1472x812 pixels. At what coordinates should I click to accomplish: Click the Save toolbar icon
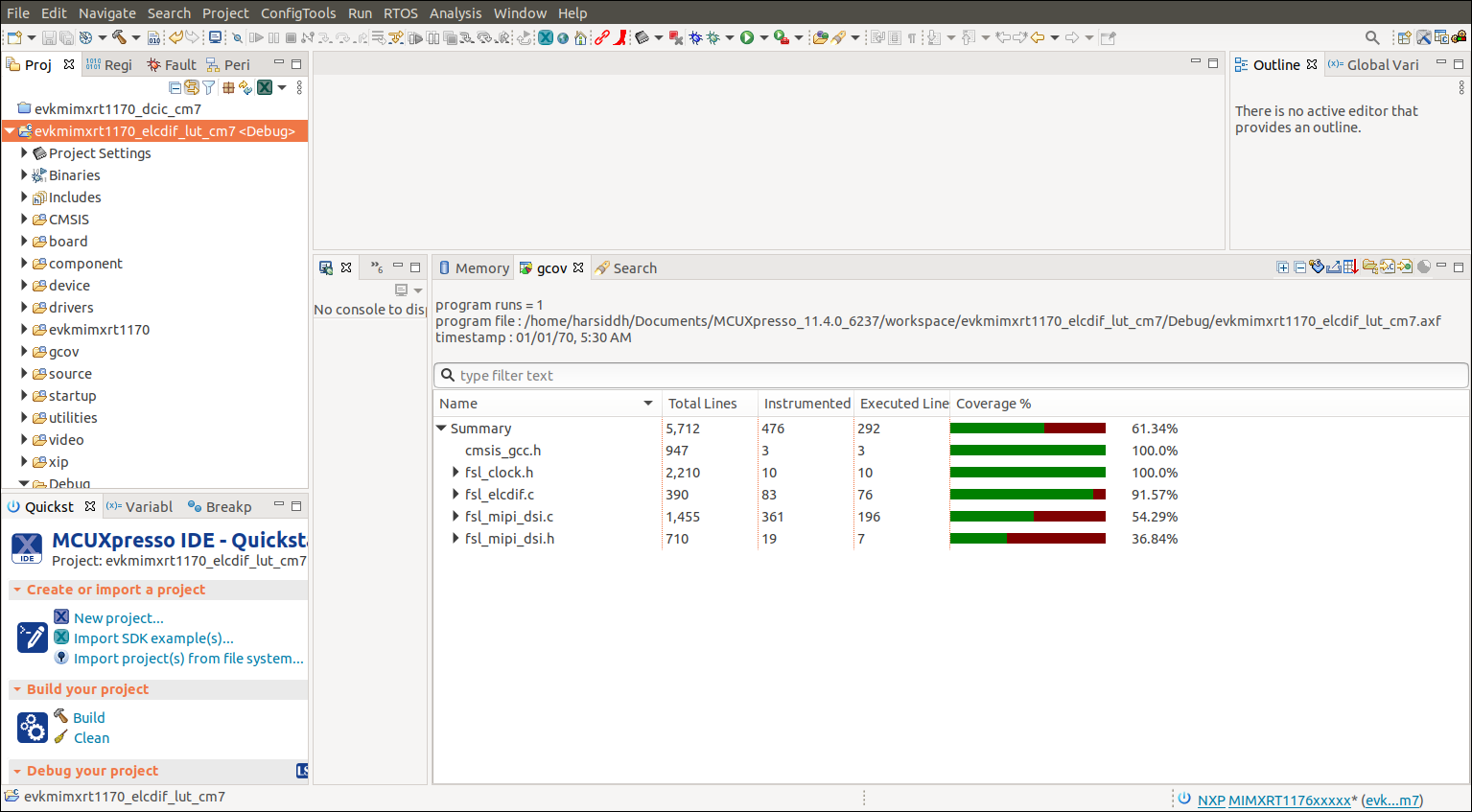[x=48, y=36]
